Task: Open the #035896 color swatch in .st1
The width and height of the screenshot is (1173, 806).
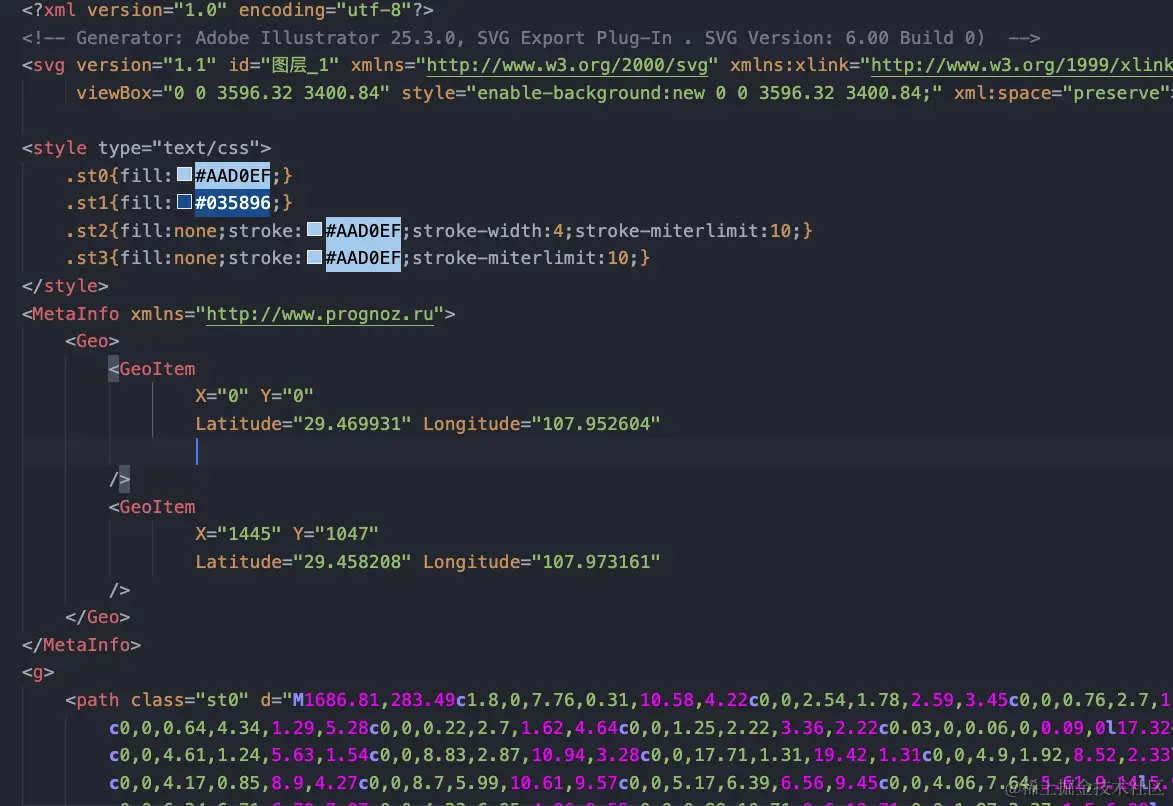Action: (x=184, y=202)
